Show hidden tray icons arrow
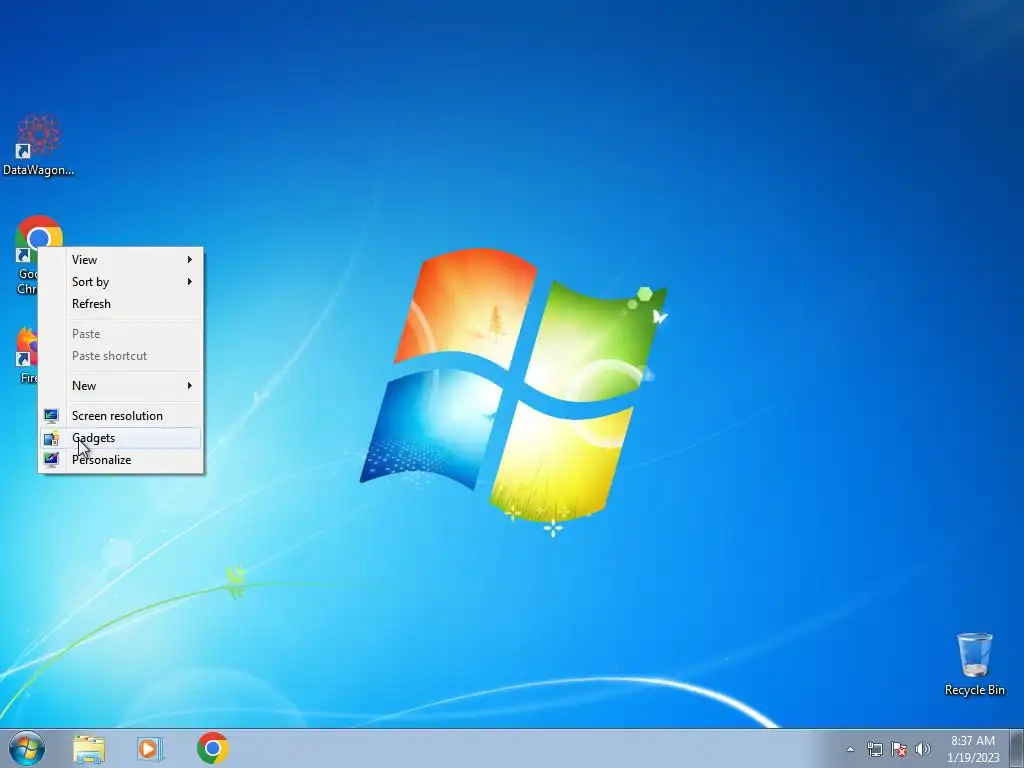The image size is (1024, 768). (850, 749)
